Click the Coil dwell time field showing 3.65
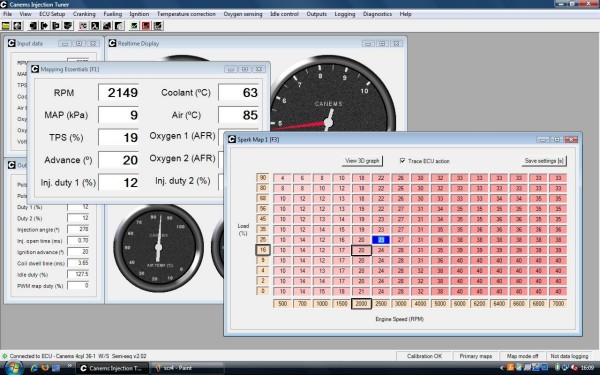 tap(78, 263)
